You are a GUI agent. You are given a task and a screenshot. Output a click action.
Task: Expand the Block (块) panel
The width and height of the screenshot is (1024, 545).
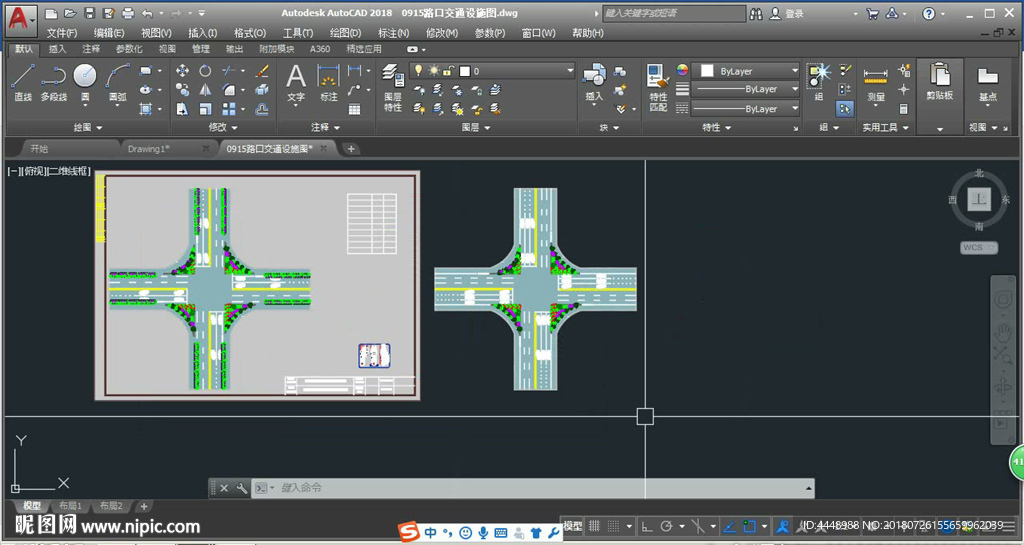pos(609,127)
